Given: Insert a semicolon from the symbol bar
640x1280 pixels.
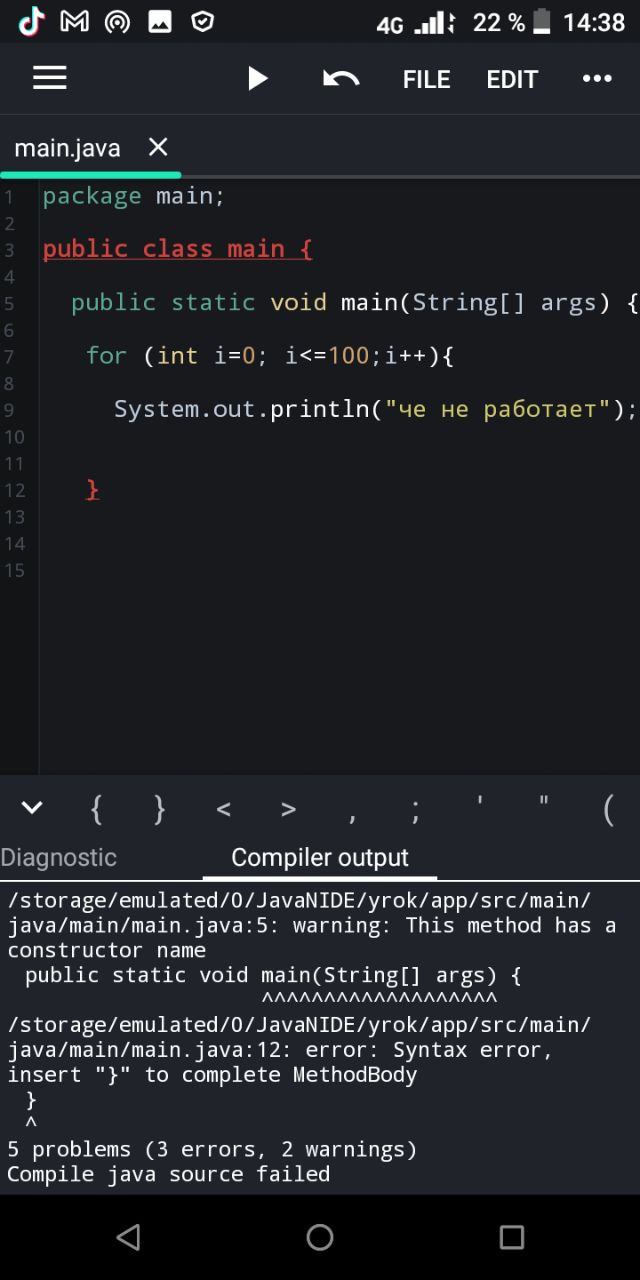Looking at the screenshot, I should 416,811.
